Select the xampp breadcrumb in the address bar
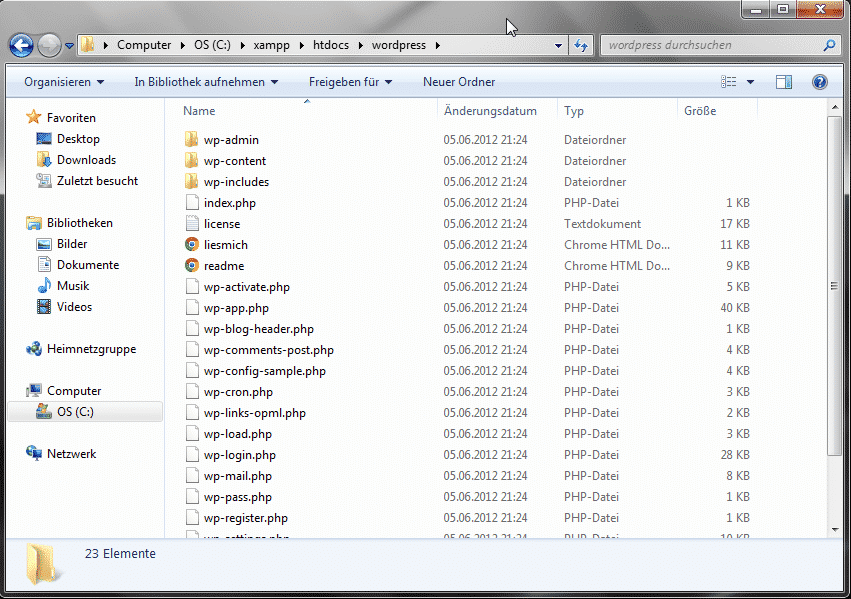Image resolution: width=851 pixels, height=599 pixels. pos(271,45)
